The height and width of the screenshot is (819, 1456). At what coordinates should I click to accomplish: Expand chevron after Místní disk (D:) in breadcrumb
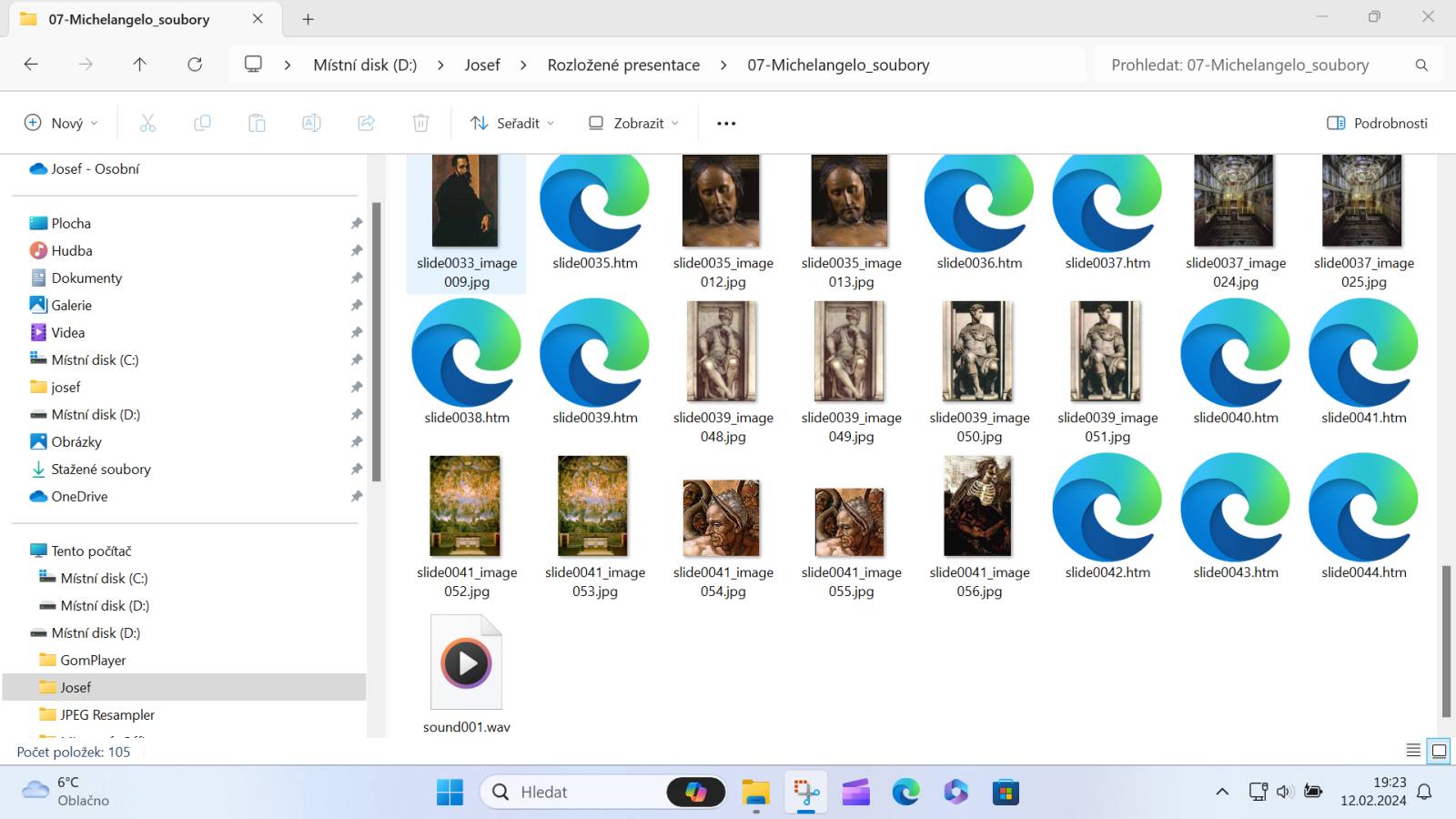pyautogui.click(x=440, y=66)
